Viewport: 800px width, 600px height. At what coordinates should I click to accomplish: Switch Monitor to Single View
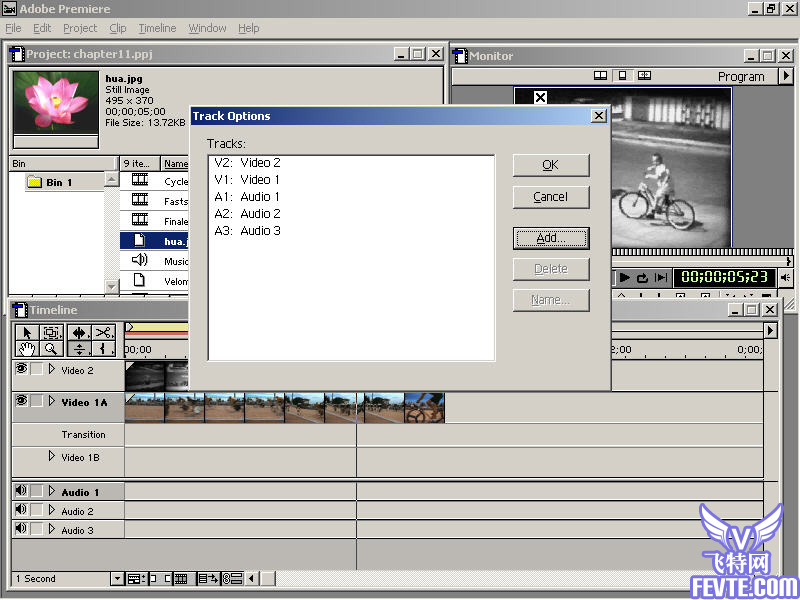click(622, 76)
